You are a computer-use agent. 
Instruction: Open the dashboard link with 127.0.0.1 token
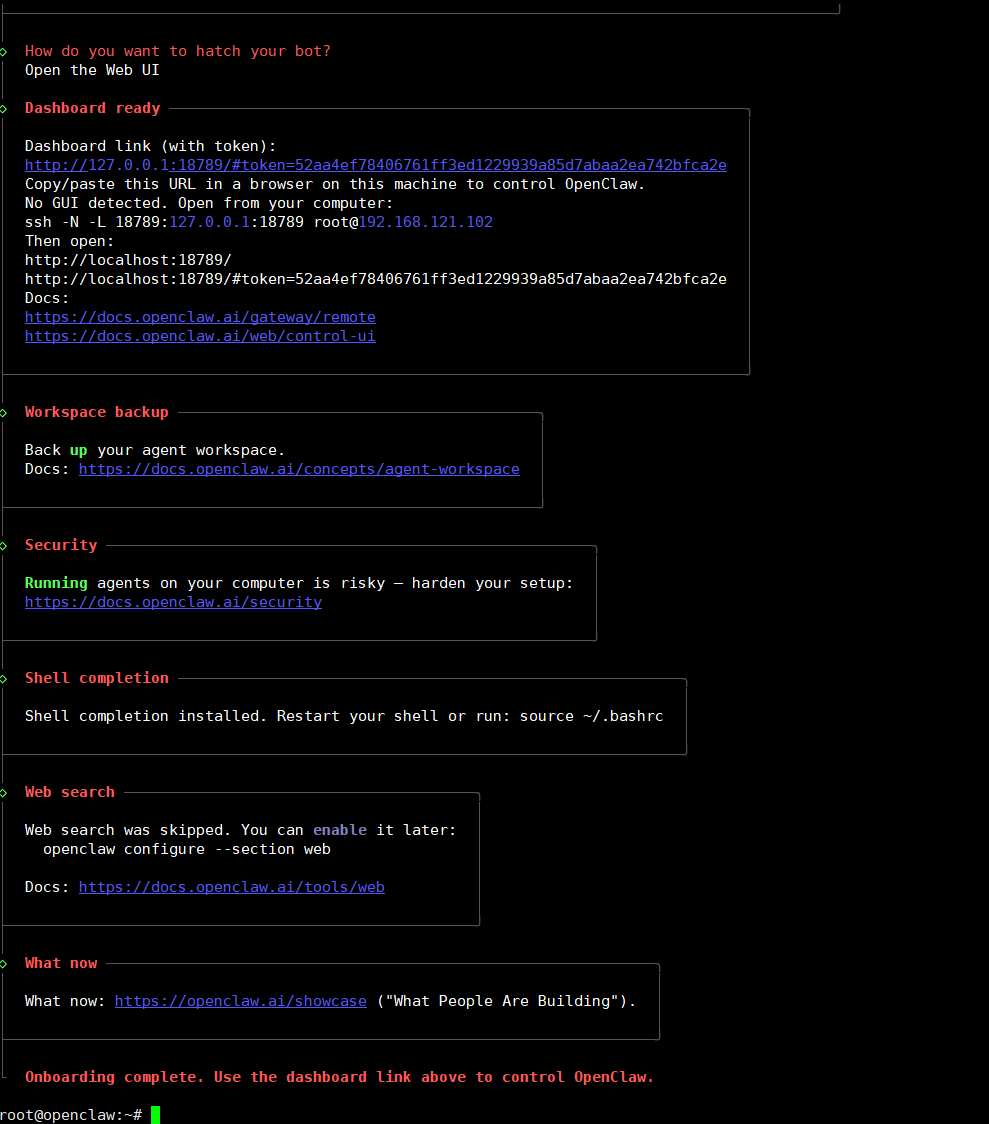point(376,165)
